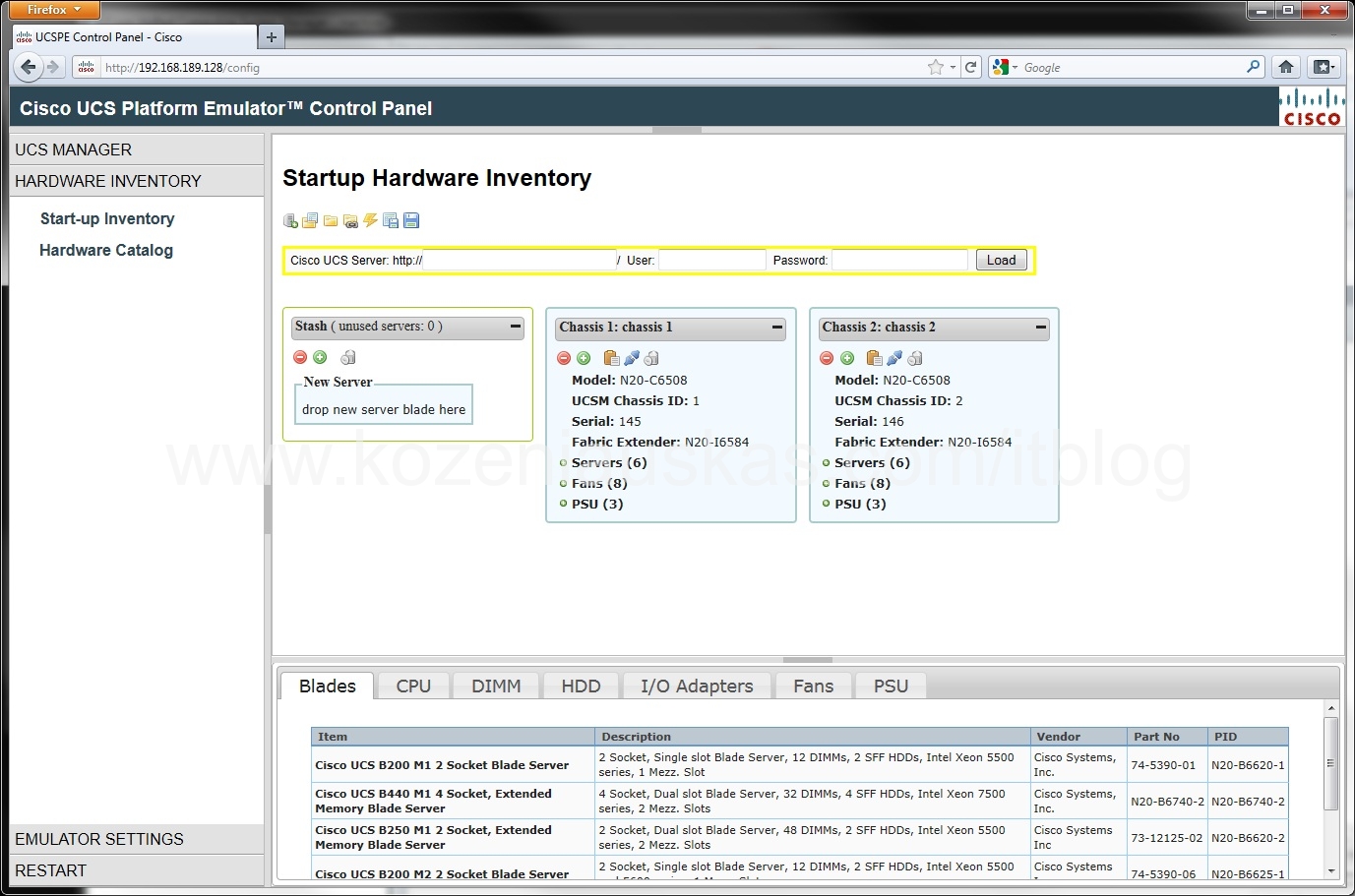
Task: Click the Firefox home button
Action: click(1286, 67)
